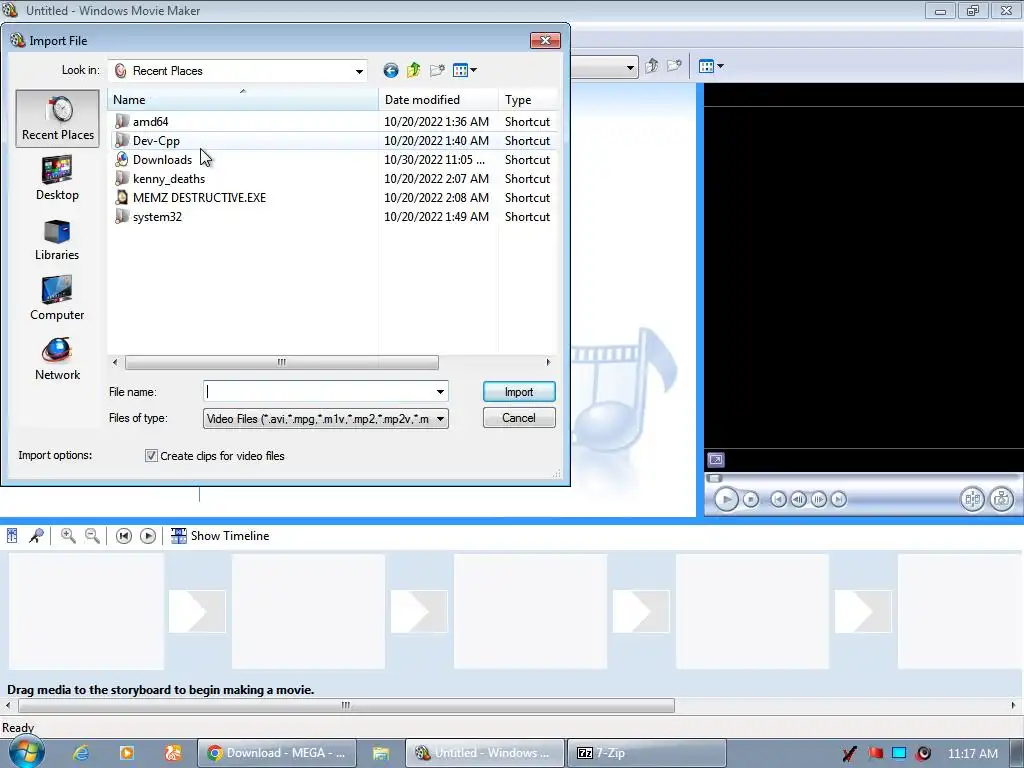Zoom out on the timeline

[x=93, y=536]
